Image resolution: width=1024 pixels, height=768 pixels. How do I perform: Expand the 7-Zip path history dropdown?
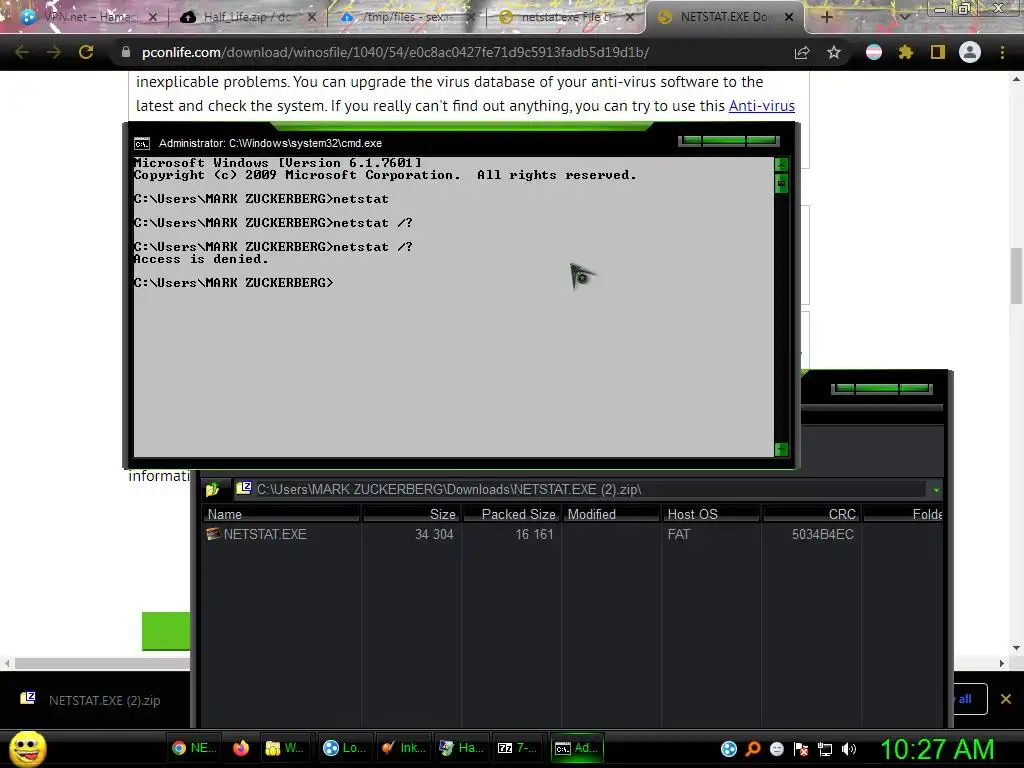coord(936,490)
